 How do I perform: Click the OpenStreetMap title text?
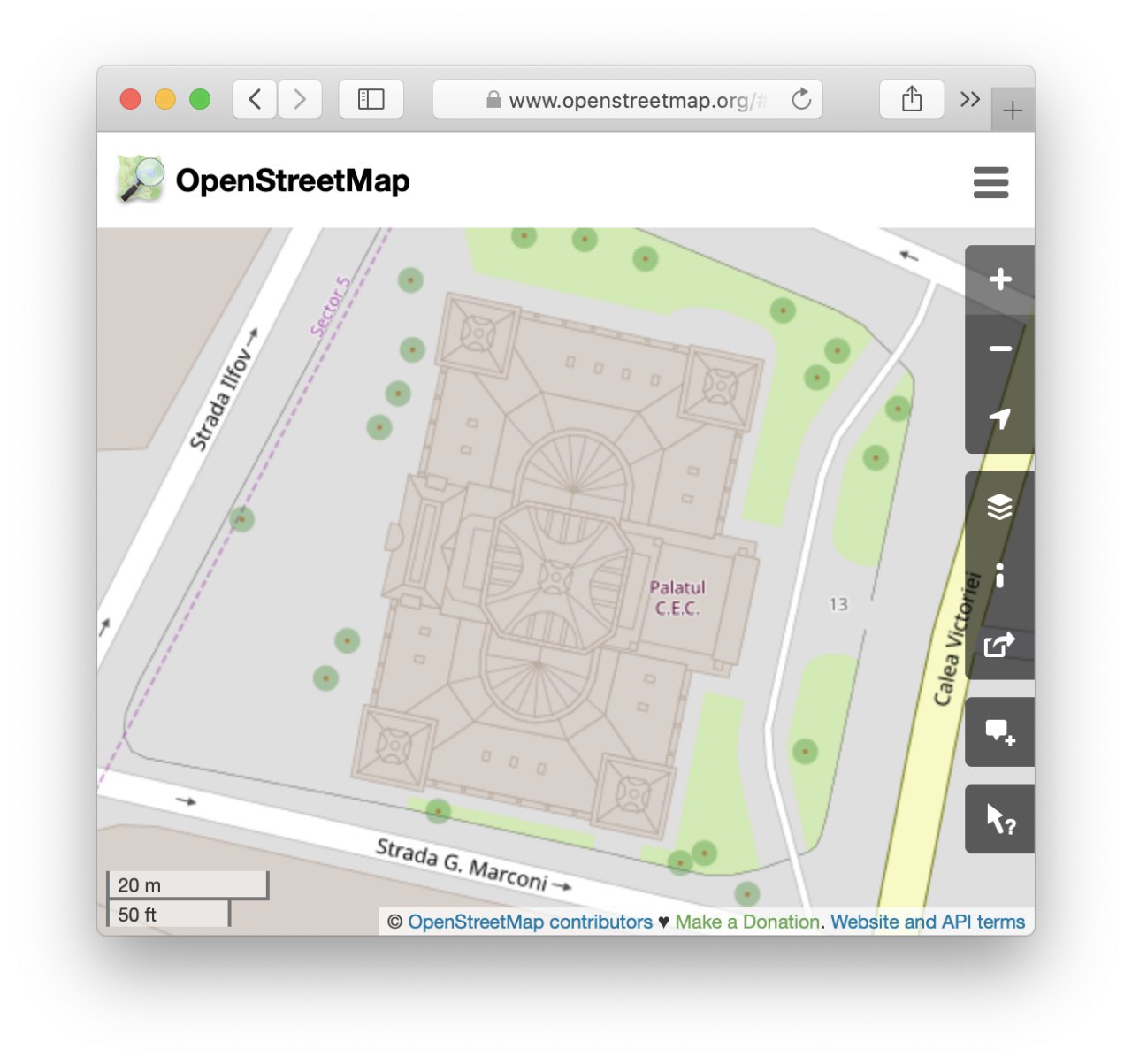[293, 180]
